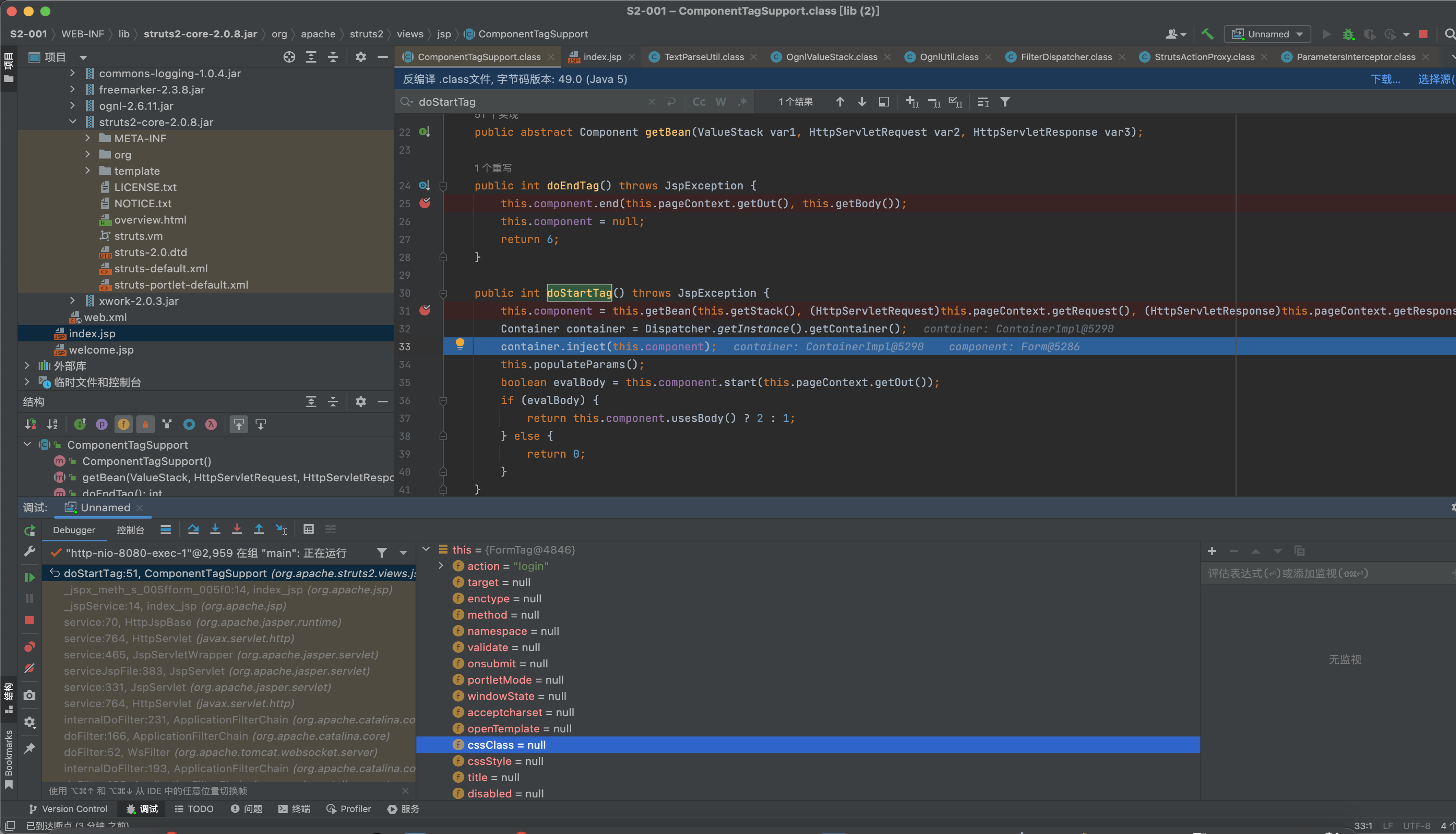The width and height of the screenshot is (1456, 834).
Task: Click the Step Over debugger icon
Action: click(193, 529)
